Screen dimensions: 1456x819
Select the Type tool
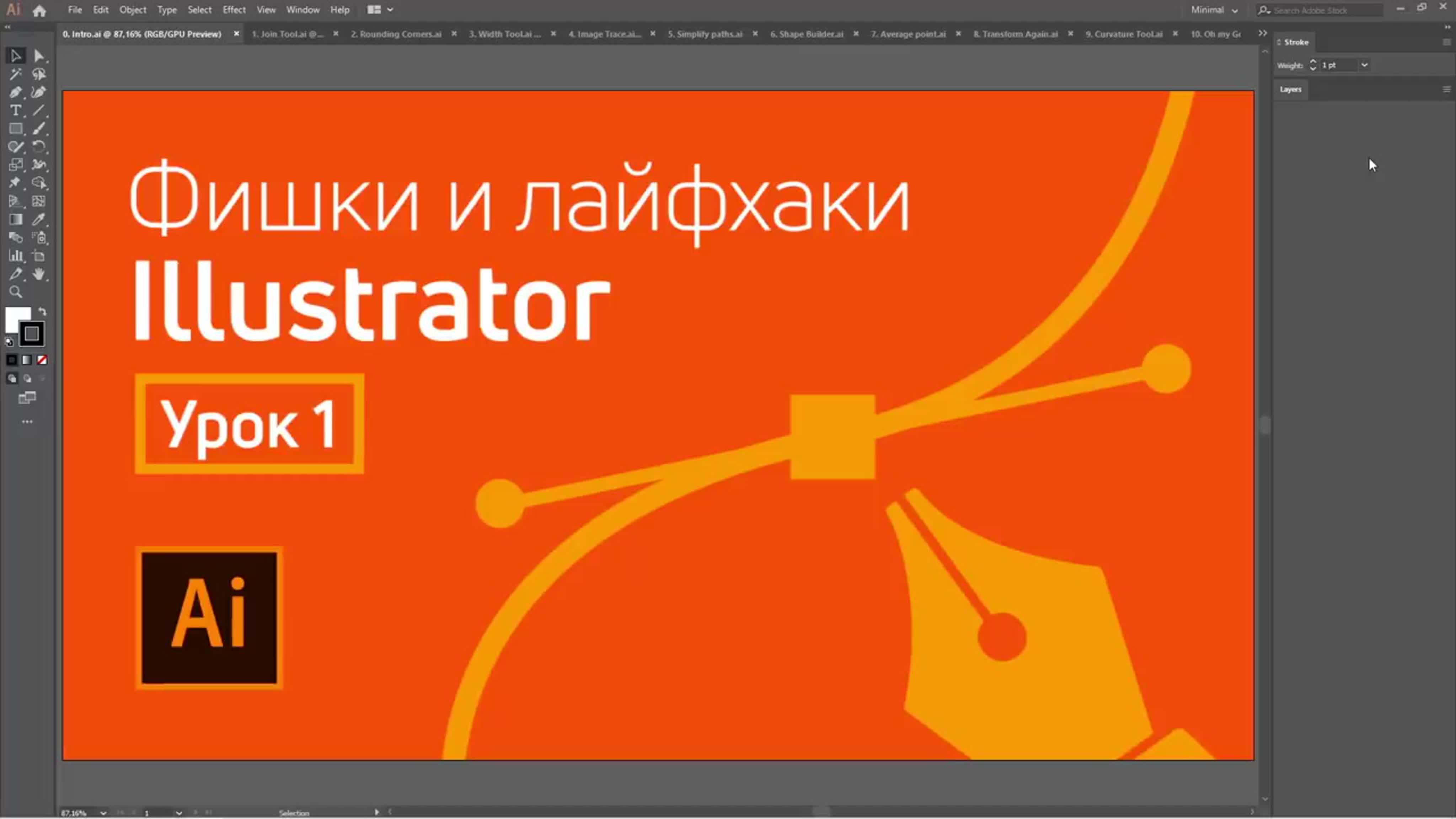pyautogui.click(x=15, y=110)
